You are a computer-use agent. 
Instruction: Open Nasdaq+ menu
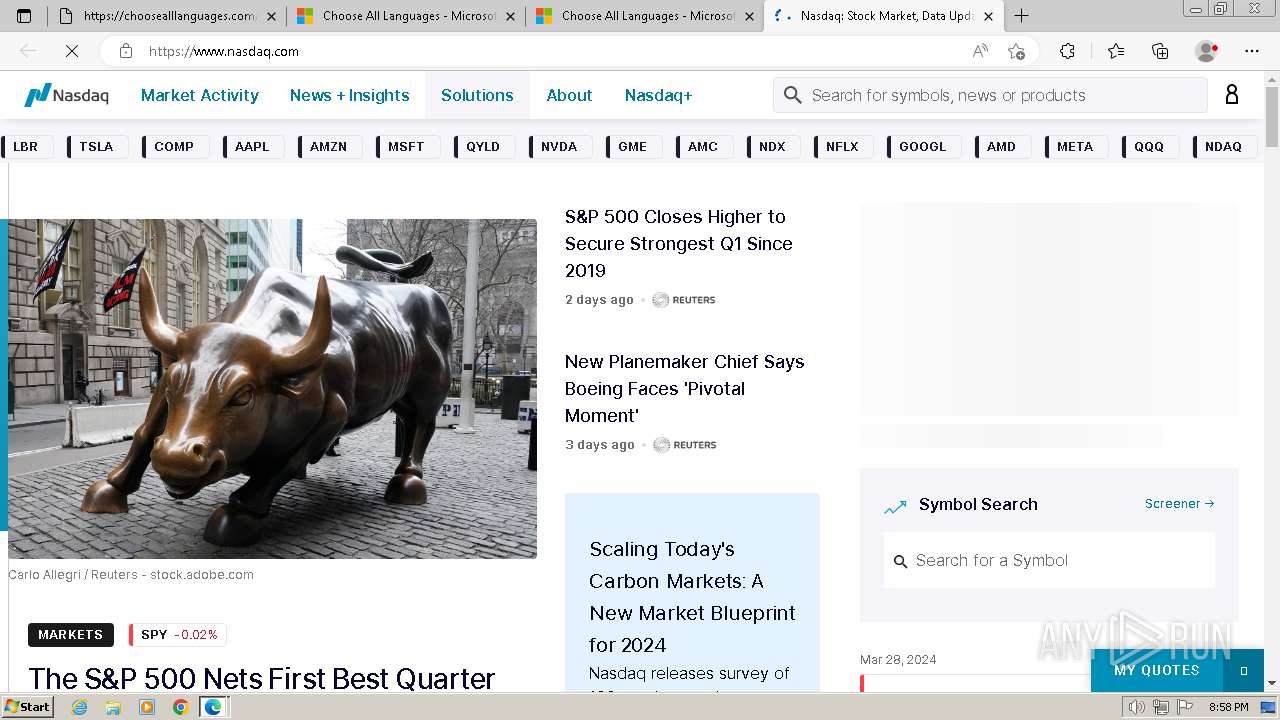pyautogui.click(x=658, y=95)
